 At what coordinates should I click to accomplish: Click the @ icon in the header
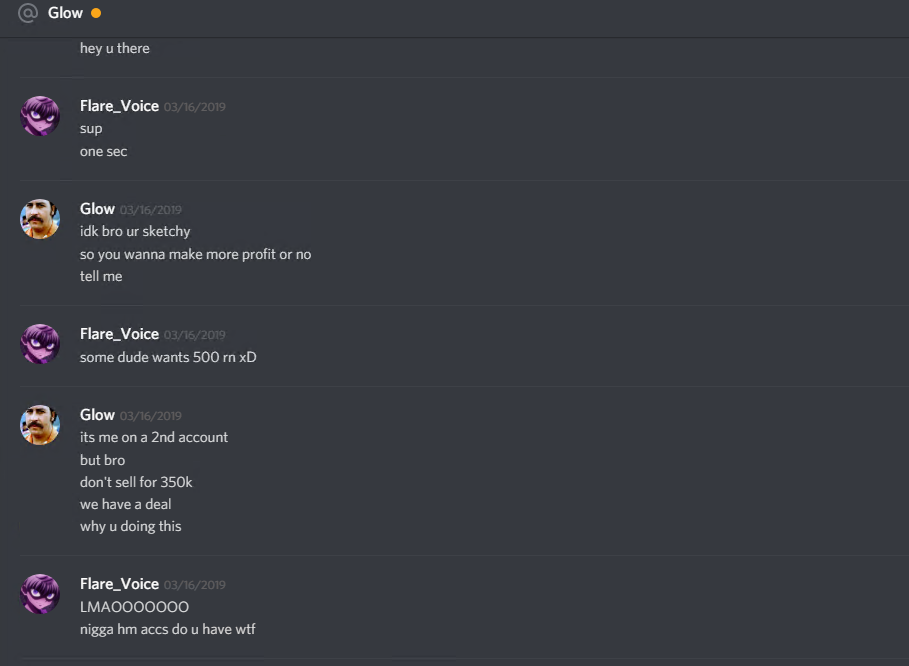(x=28, y=13)
